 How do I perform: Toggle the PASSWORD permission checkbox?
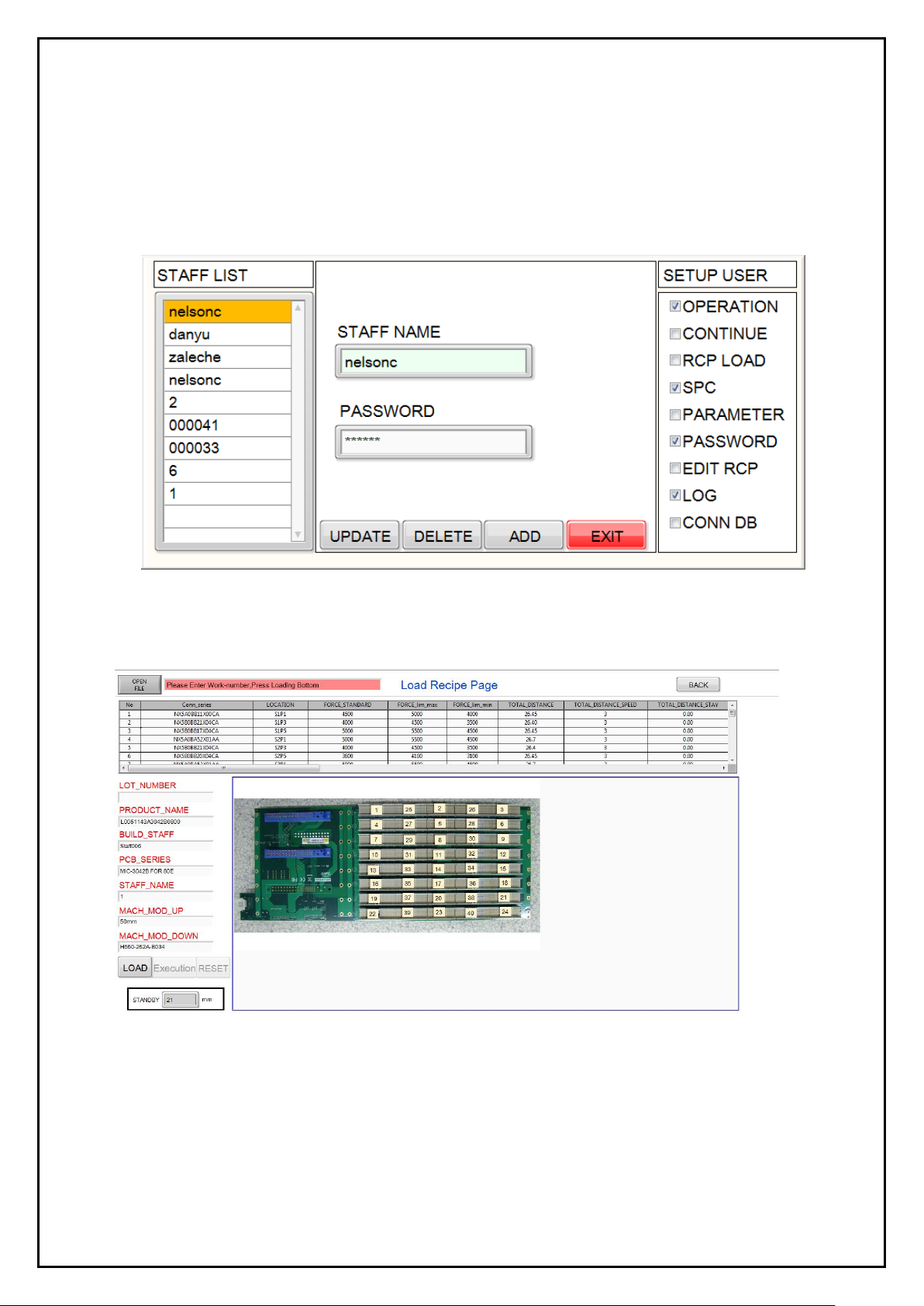point(675,441)
